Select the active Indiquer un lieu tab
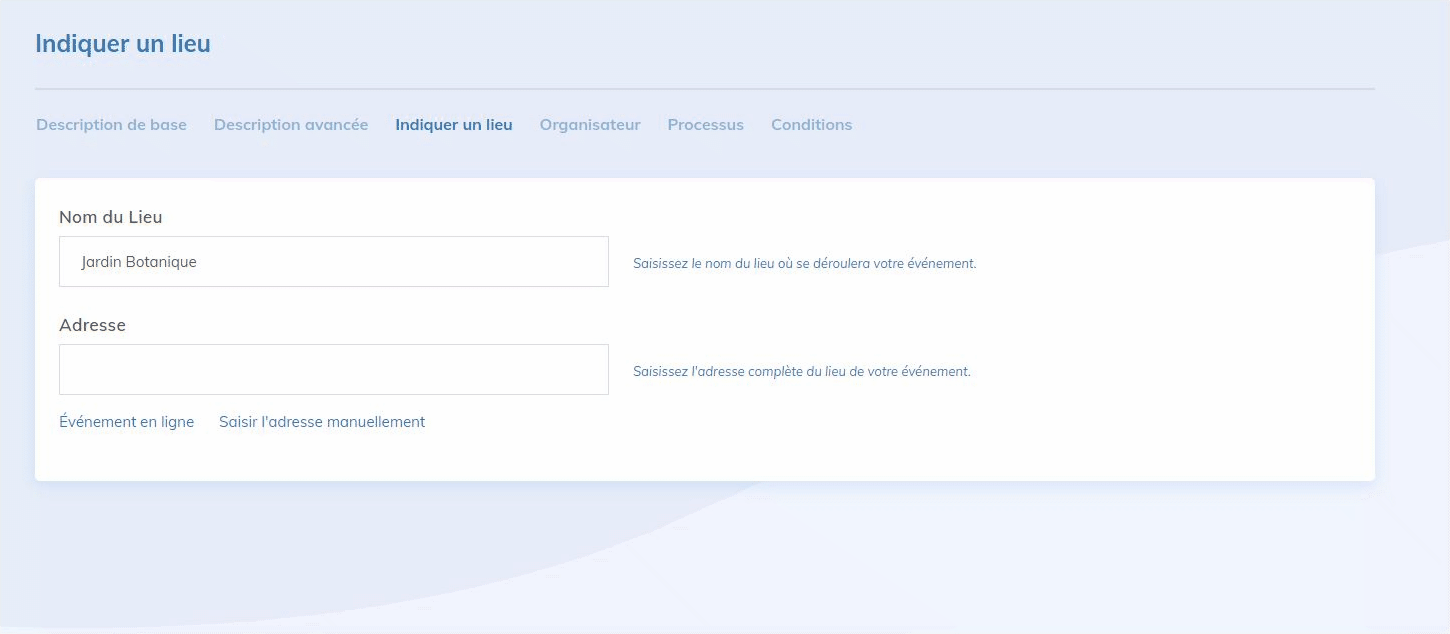 click(x=454, y=125)
